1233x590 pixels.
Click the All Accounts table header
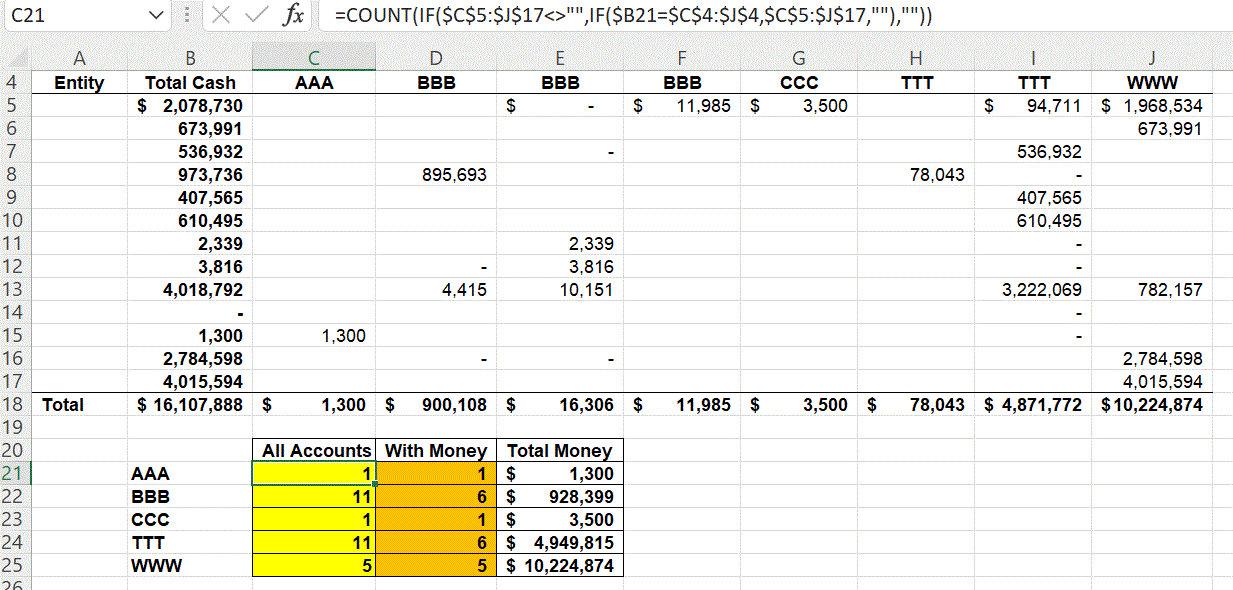coord(314,451)
